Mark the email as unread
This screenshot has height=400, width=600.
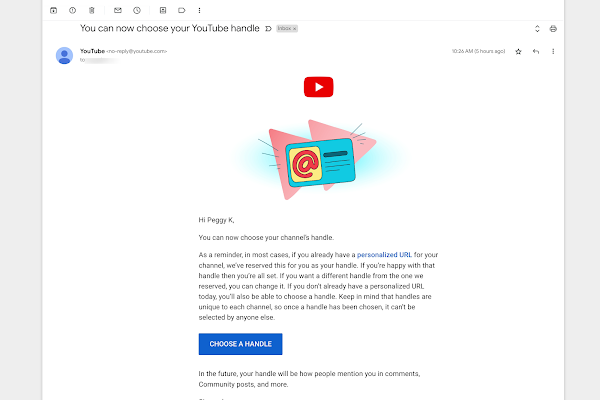point(118,10)
